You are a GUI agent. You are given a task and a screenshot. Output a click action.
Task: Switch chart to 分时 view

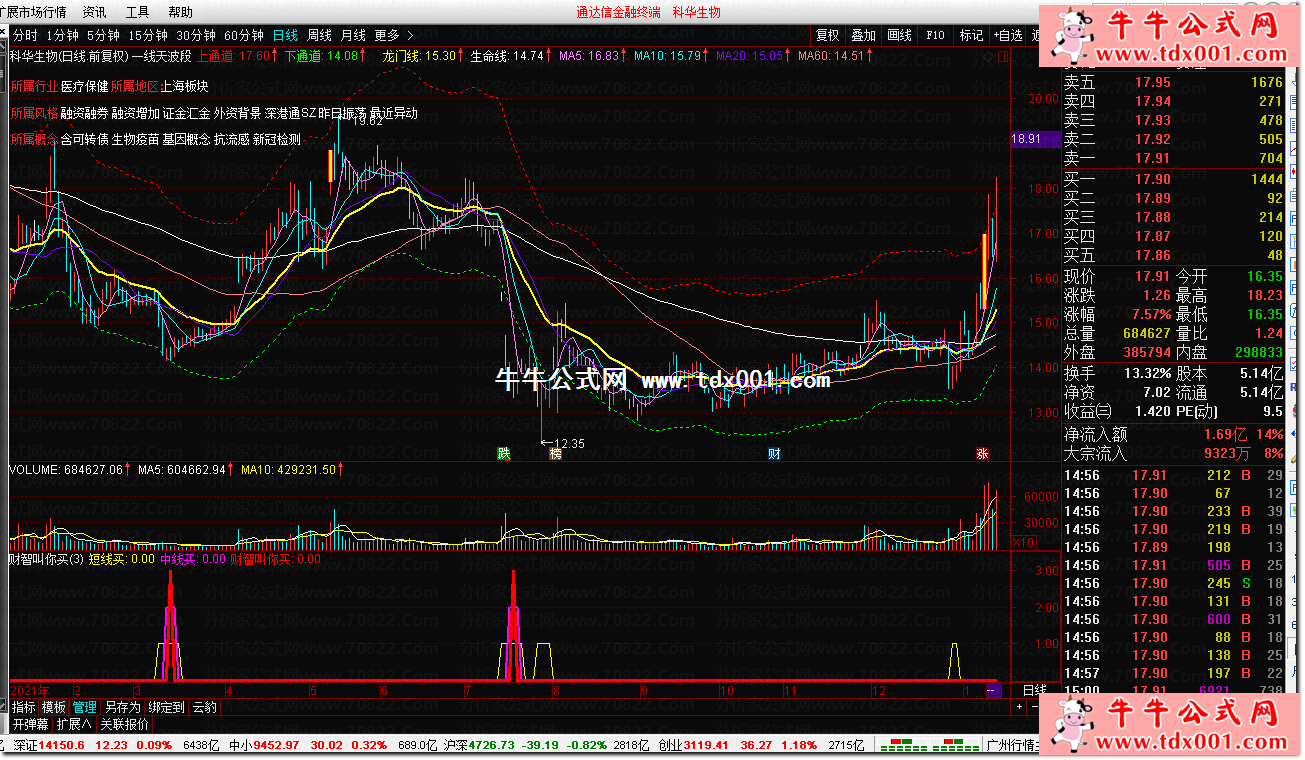25,35
